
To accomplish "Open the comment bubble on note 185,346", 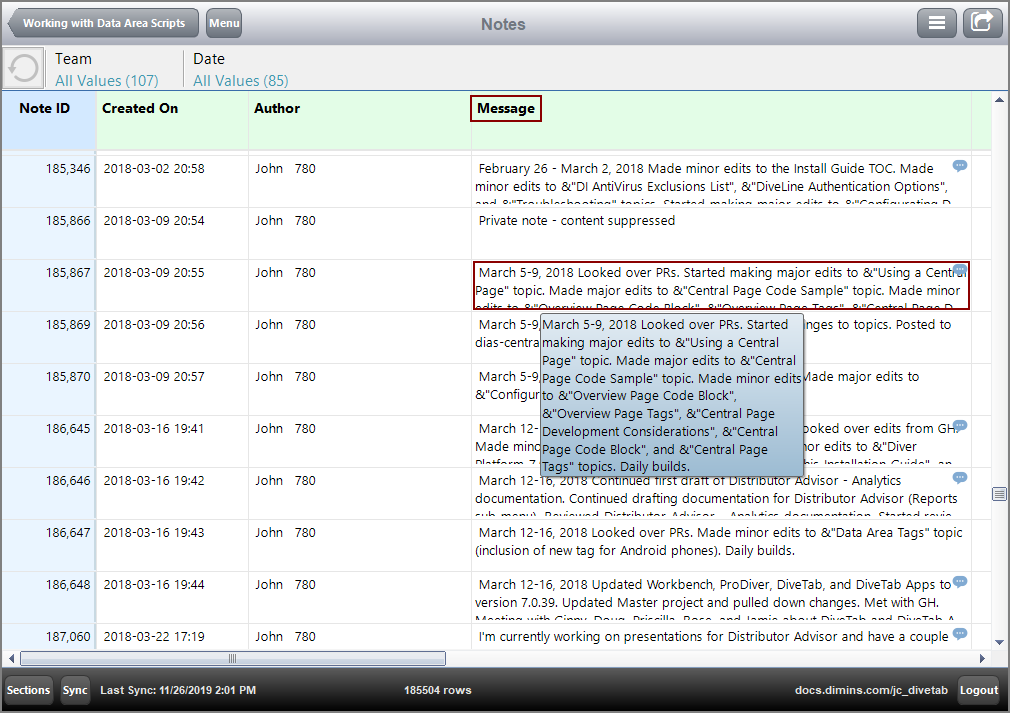I will (x=959, y=166).
